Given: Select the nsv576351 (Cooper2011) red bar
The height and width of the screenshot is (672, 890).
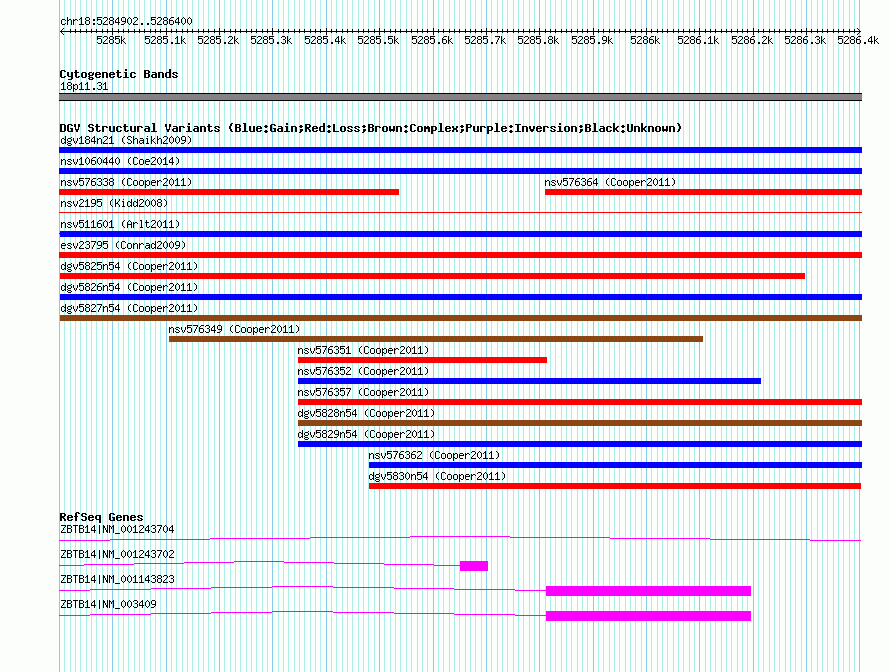Looking at the screenshot, I should tap(422, 360).
